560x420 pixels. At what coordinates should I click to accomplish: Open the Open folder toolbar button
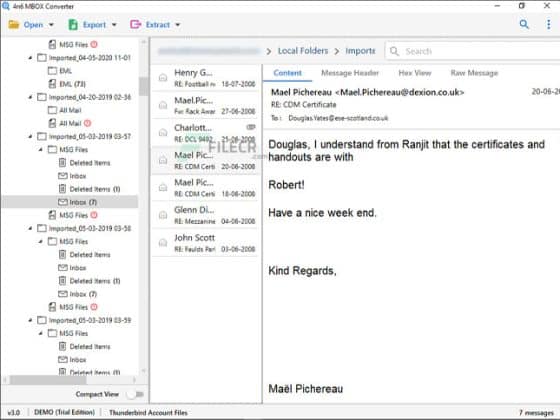click(x=26, y=25)
